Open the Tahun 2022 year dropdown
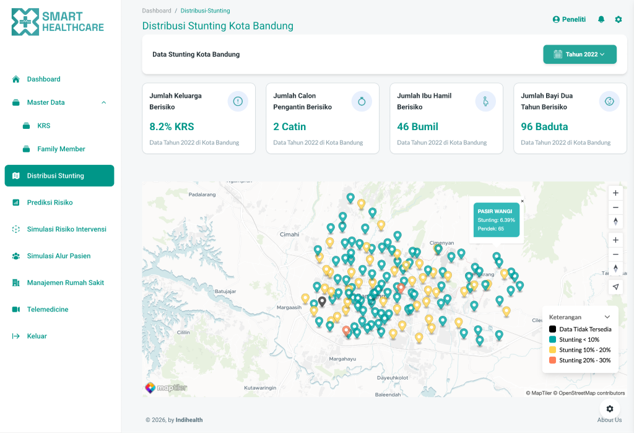 [x=580, y=54]
